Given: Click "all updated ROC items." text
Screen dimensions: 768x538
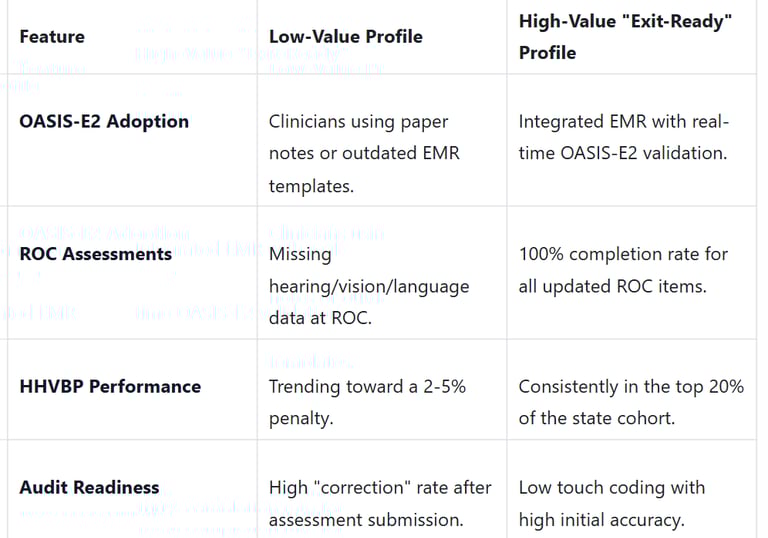Looking at the screenshot, I should pyautogui.click(x=612, y=286).
